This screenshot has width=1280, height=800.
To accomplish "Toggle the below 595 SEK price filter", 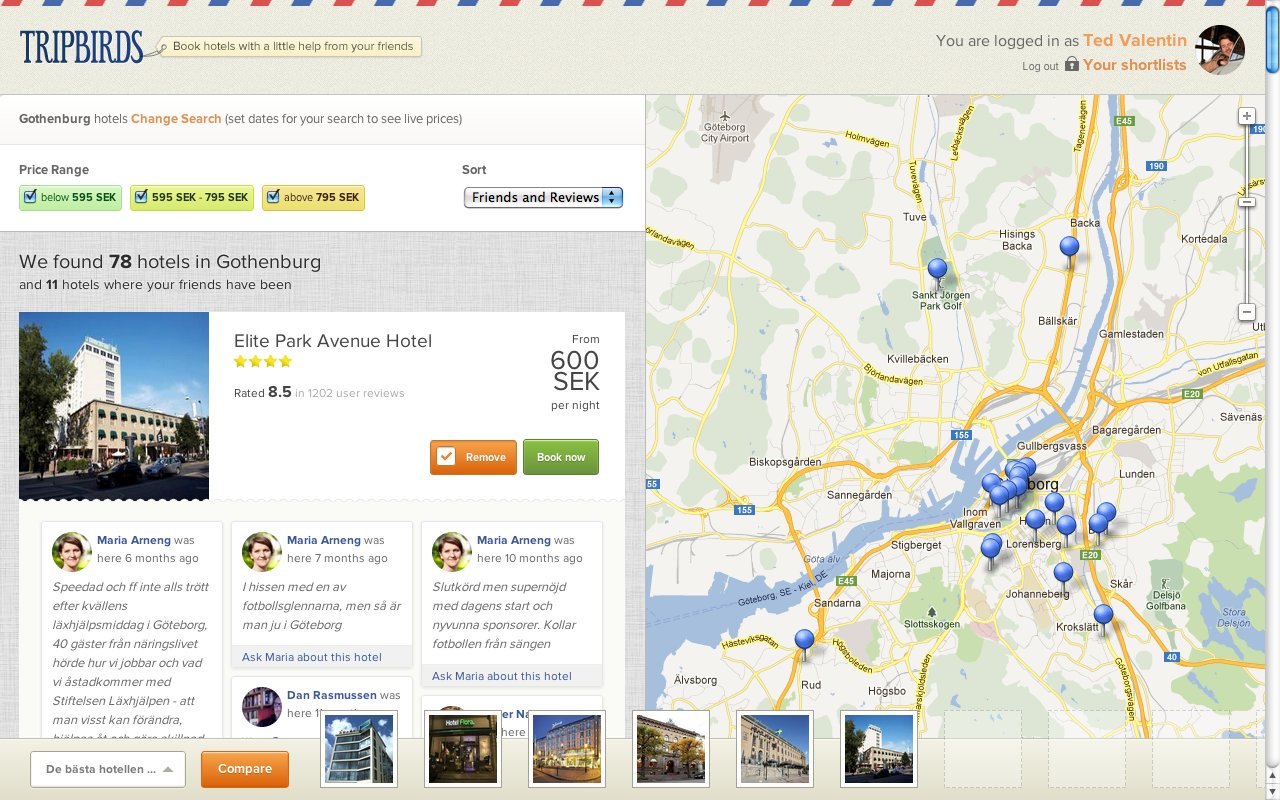I will pos(70,197).
